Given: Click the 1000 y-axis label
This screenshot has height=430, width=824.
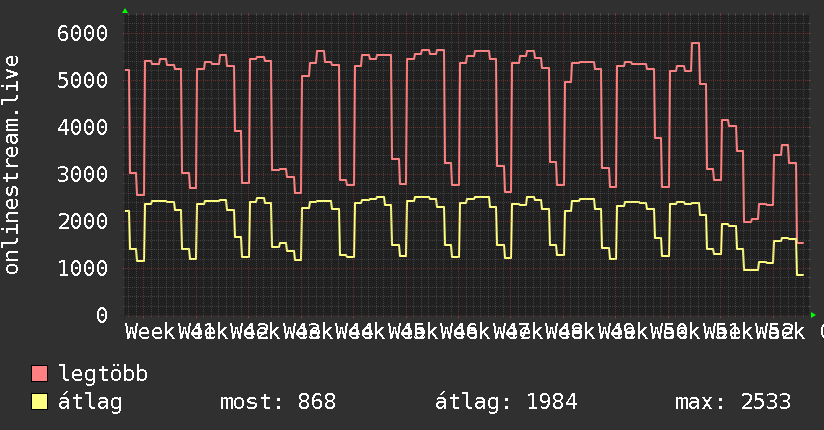Looking at the screenshot, I should click(83, 269).
